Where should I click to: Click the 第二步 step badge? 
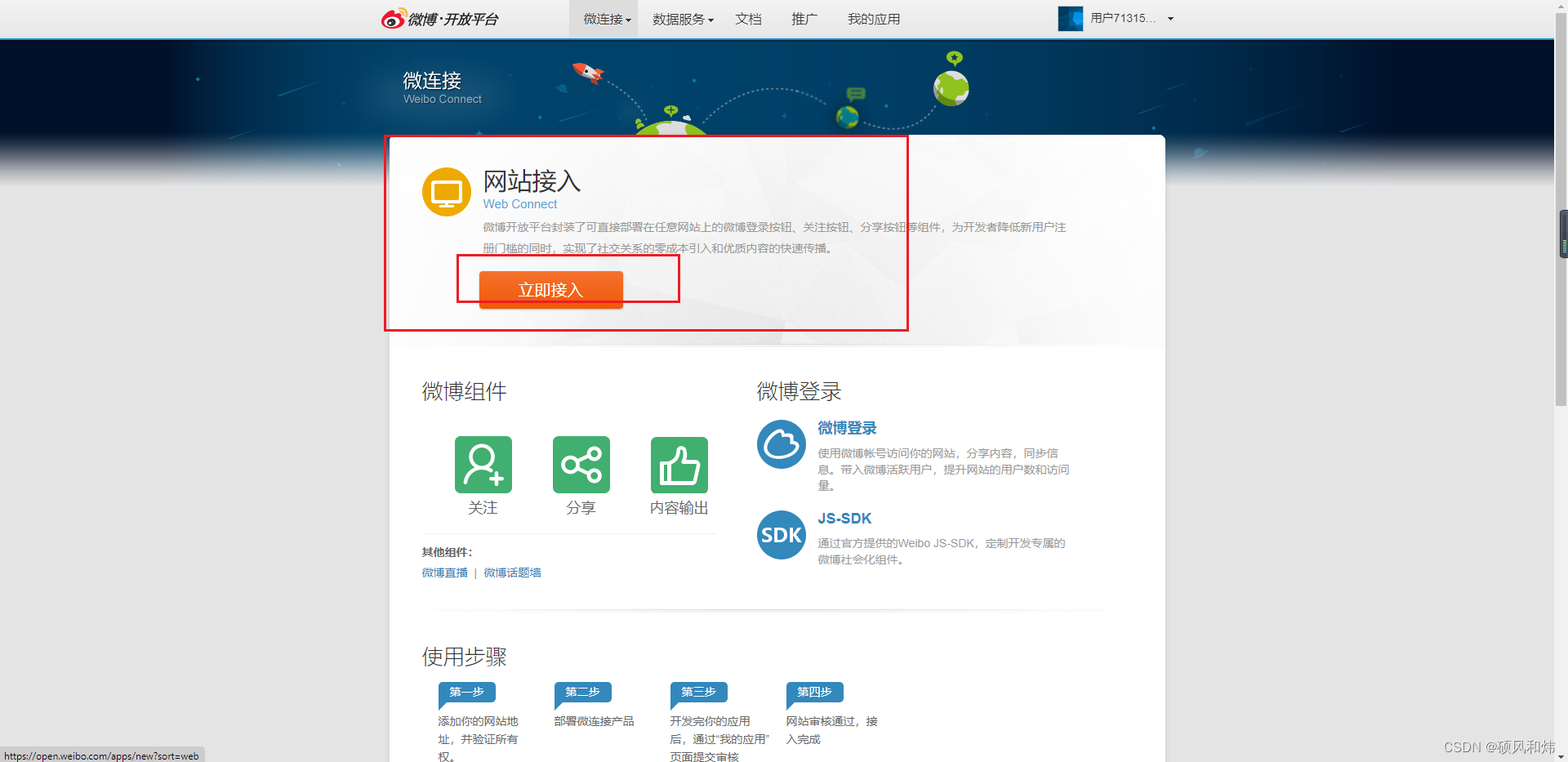[x=581, y=692]
